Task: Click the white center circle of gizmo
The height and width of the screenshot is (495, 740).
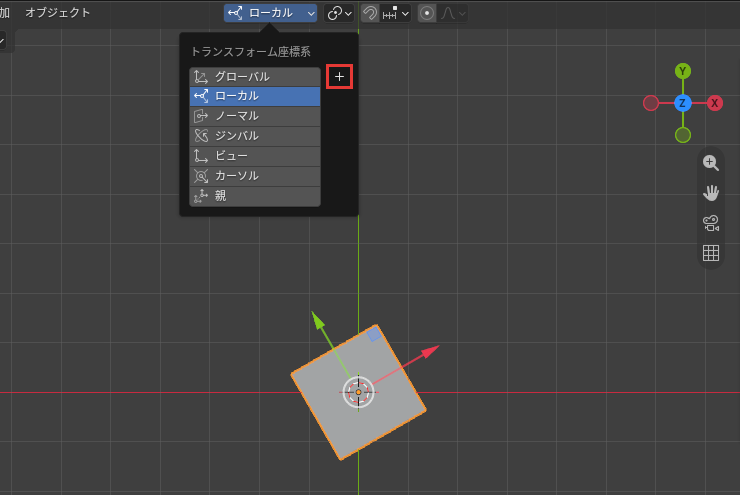Action: (x=358, y=392)
